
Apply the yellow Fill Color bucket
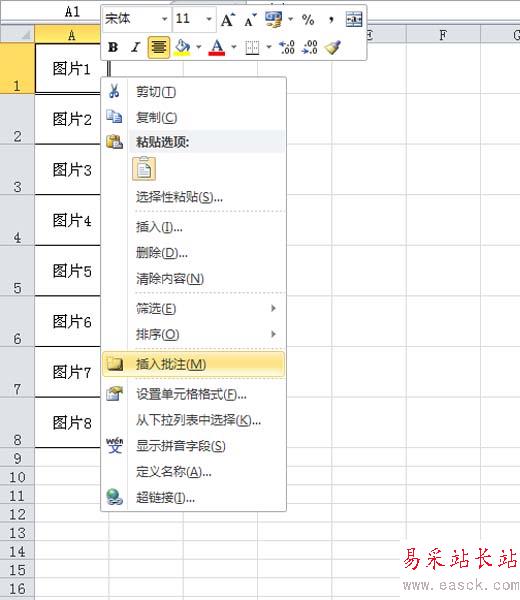coord(182,47)
